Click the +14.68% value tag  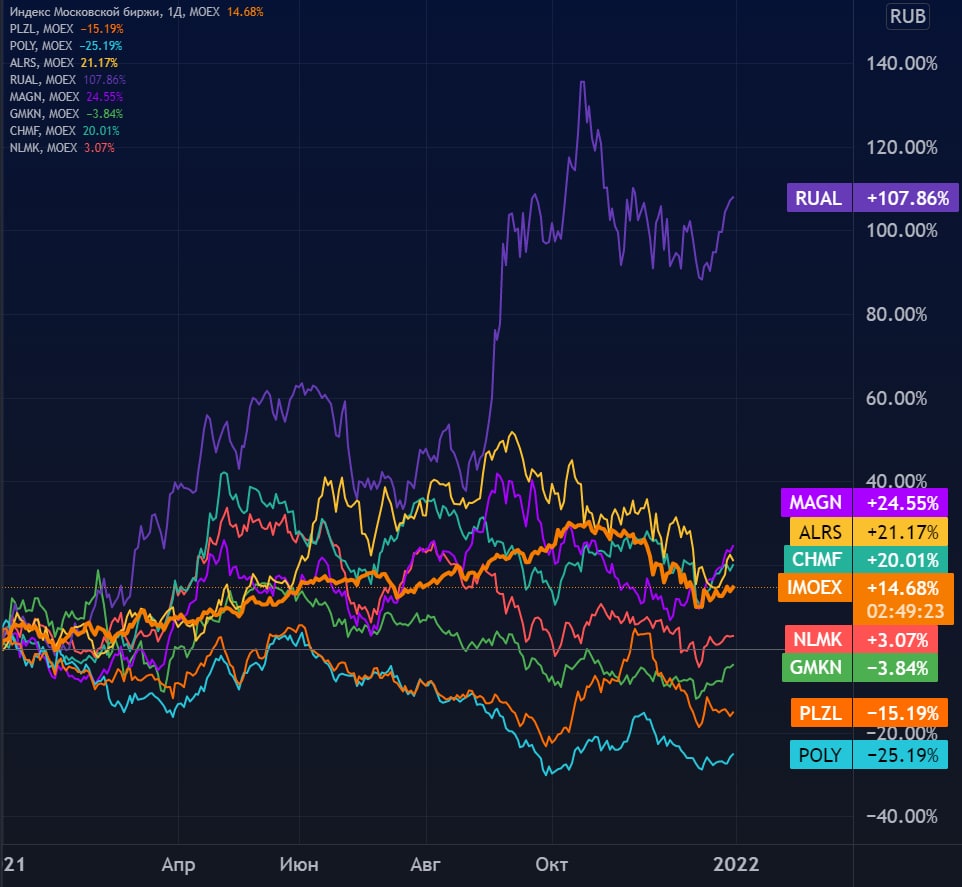tap(902, 588)
